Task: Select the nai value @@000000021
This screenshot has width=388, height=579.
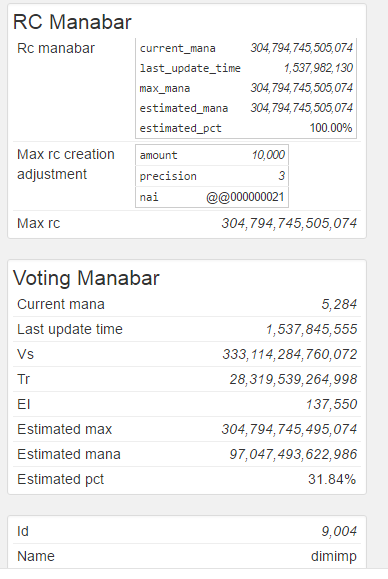Action: click(x=245, y=197)
